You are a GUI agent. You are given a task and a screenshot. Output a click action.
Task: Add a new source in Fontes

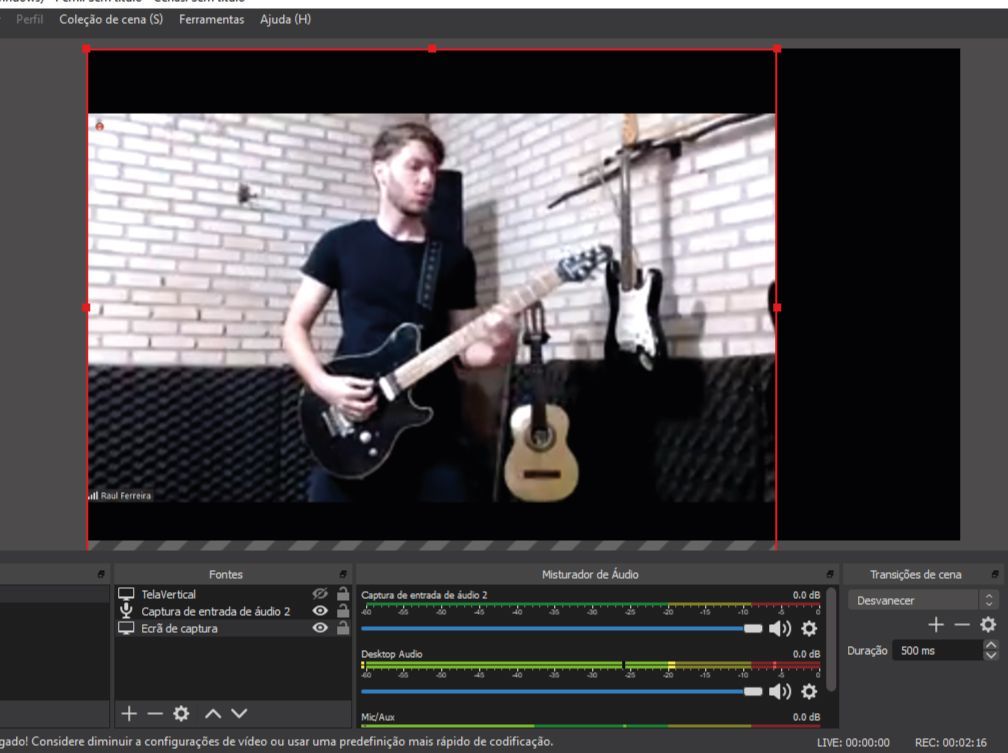click(128, 715)
